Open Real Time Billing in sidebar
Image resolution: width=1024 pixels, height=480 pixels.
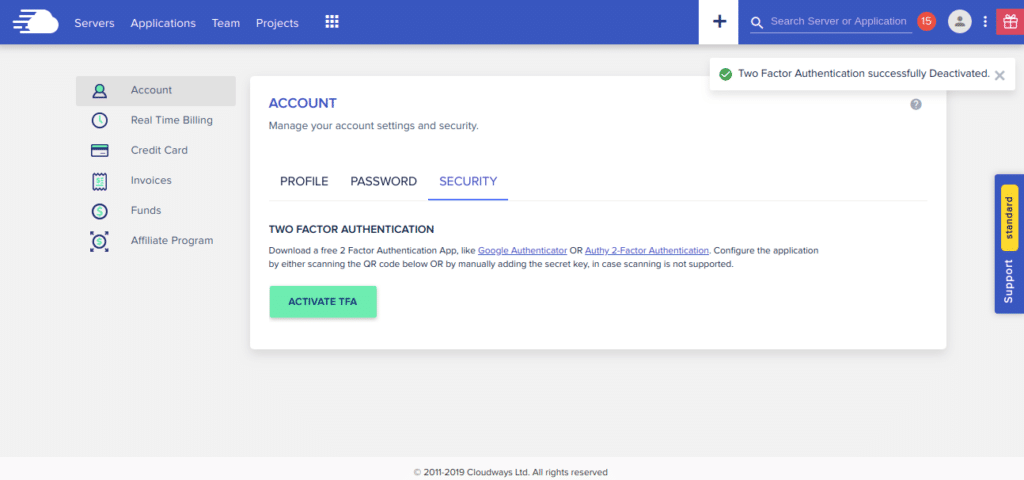tap(171, 120)
